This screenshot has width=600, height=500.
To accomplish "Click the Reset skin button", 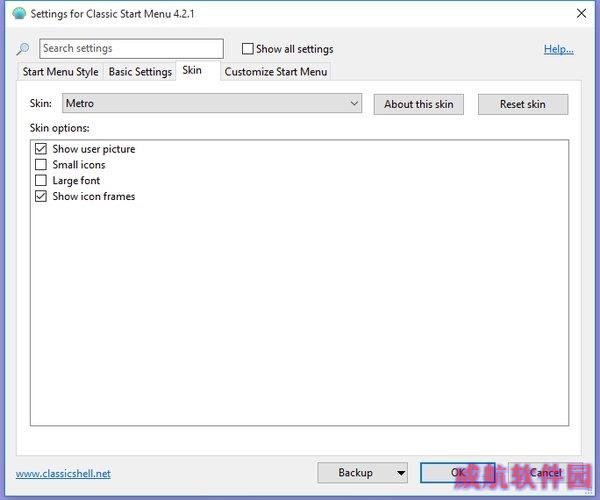I will 523,104.
